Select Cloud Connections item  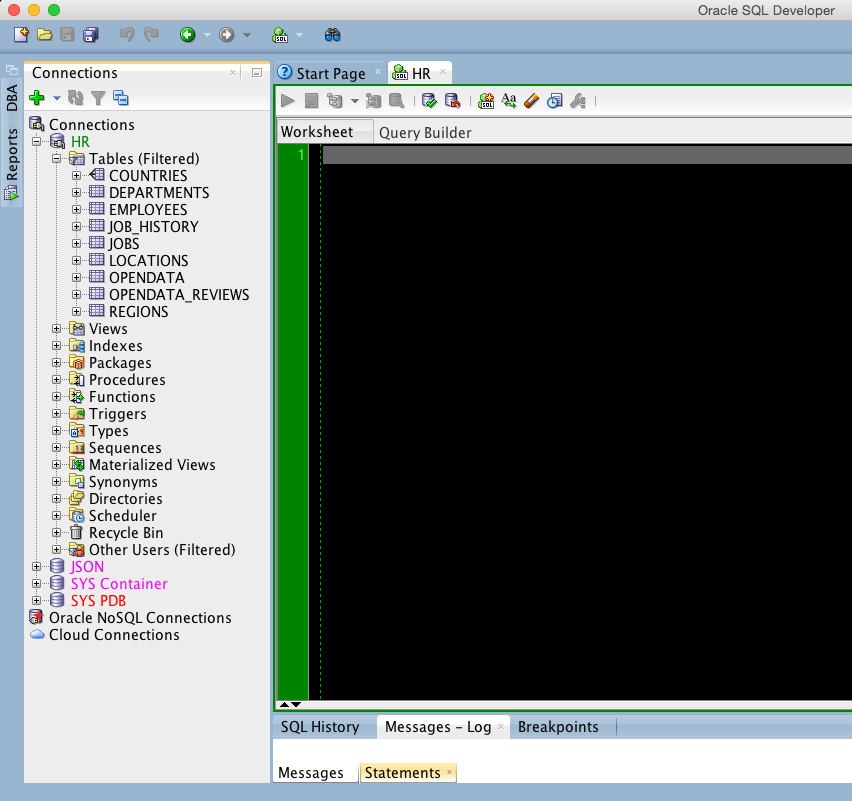tap(114, 635)
